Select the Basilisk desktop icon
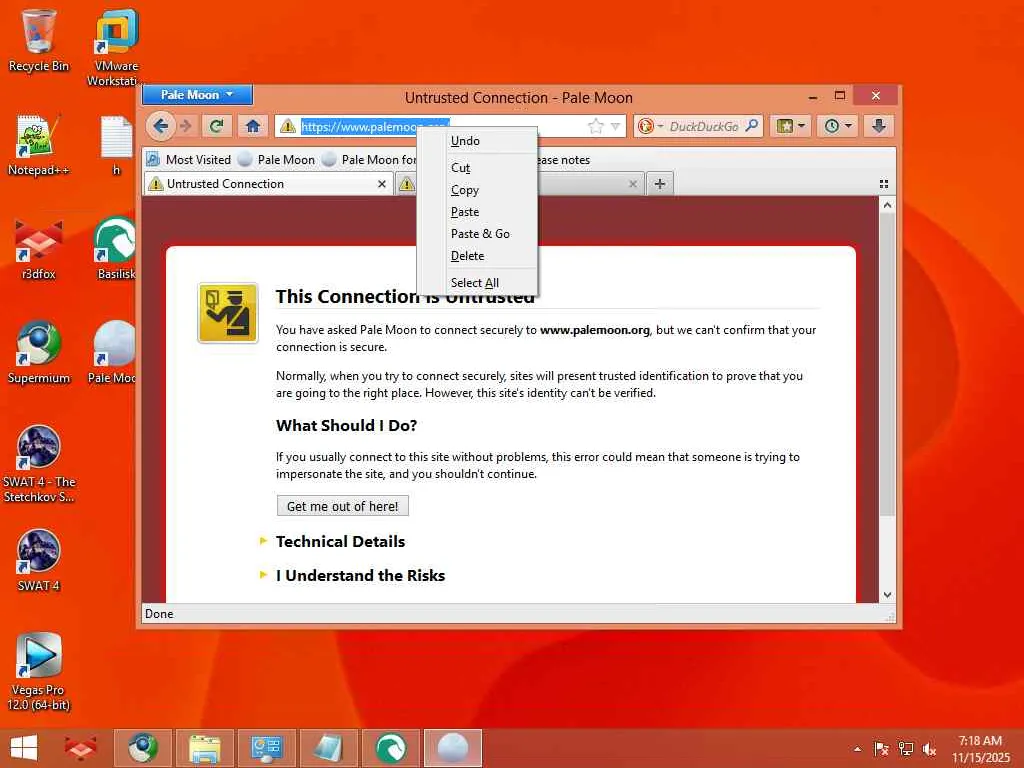This screenshot has width=1024, height=768. [x=116, y=249]
